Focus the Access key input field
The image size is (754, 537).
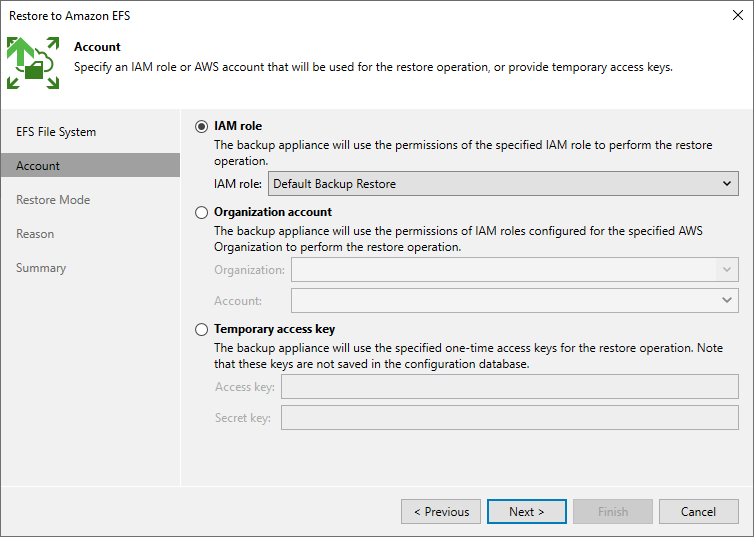point(510,387)
